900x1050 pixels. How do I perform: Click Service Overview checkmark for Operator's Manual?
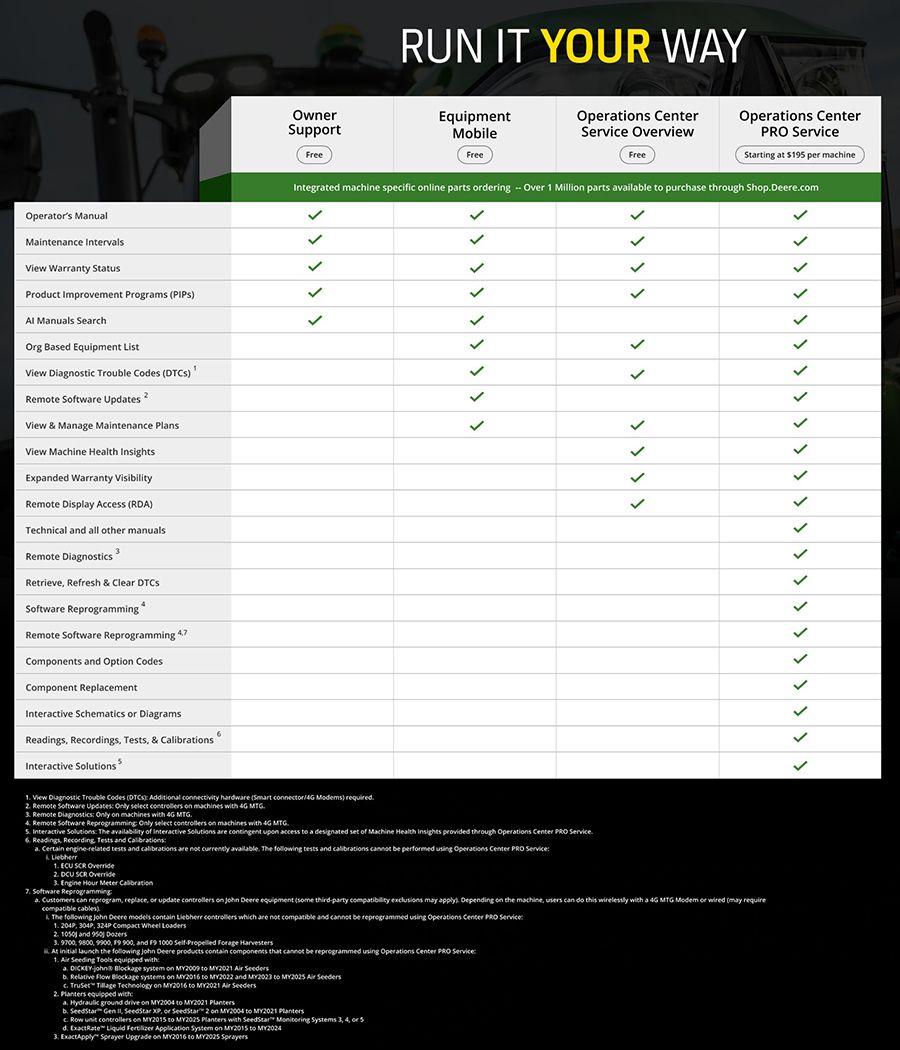(638, 215)
